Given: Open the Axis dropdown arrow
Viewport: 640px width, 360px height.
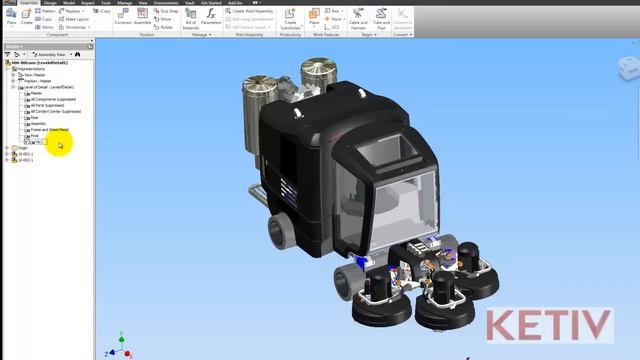Looking at the screenshot, I should pos(342,11).
